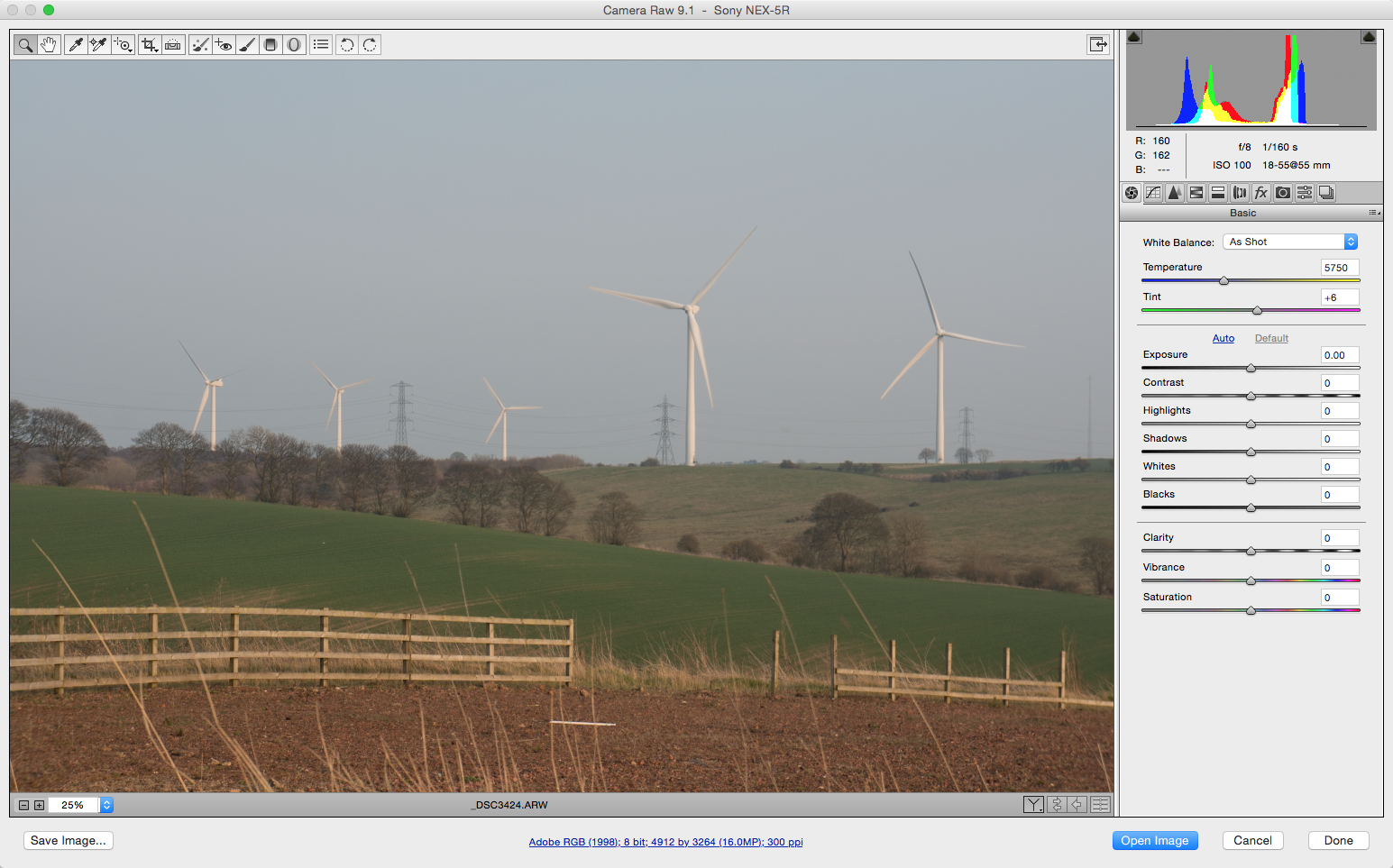
Task: Zoom in with the plus button
Action: tap(39, 805)
